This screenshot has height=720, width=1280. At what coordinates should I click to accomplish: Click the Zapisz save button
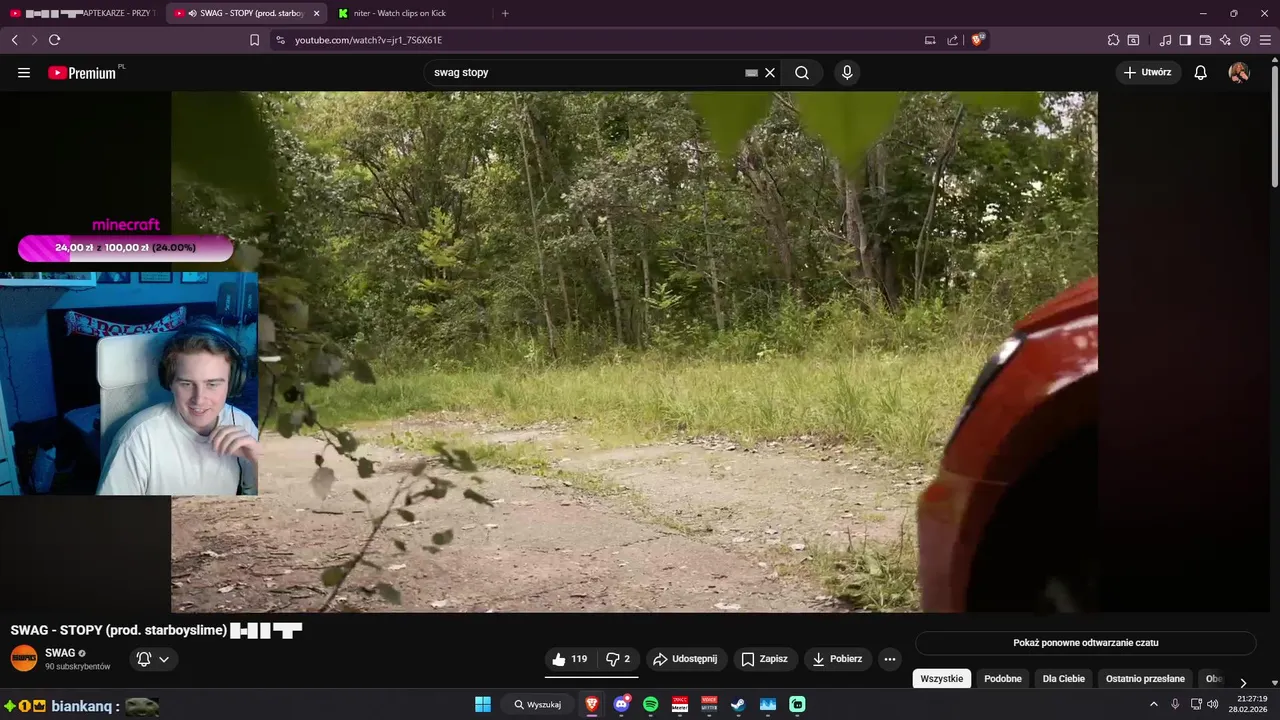[x=764, y=659]
